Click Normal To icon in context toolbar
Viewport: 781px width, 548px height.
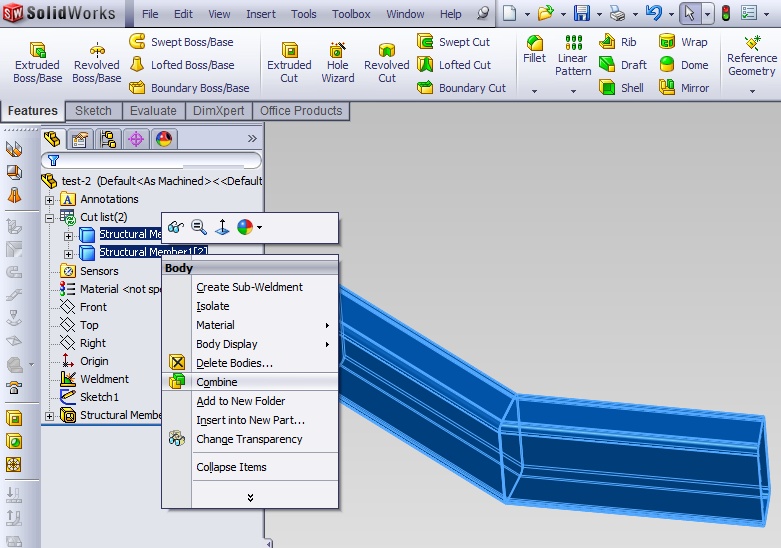(x=222, y=228)
